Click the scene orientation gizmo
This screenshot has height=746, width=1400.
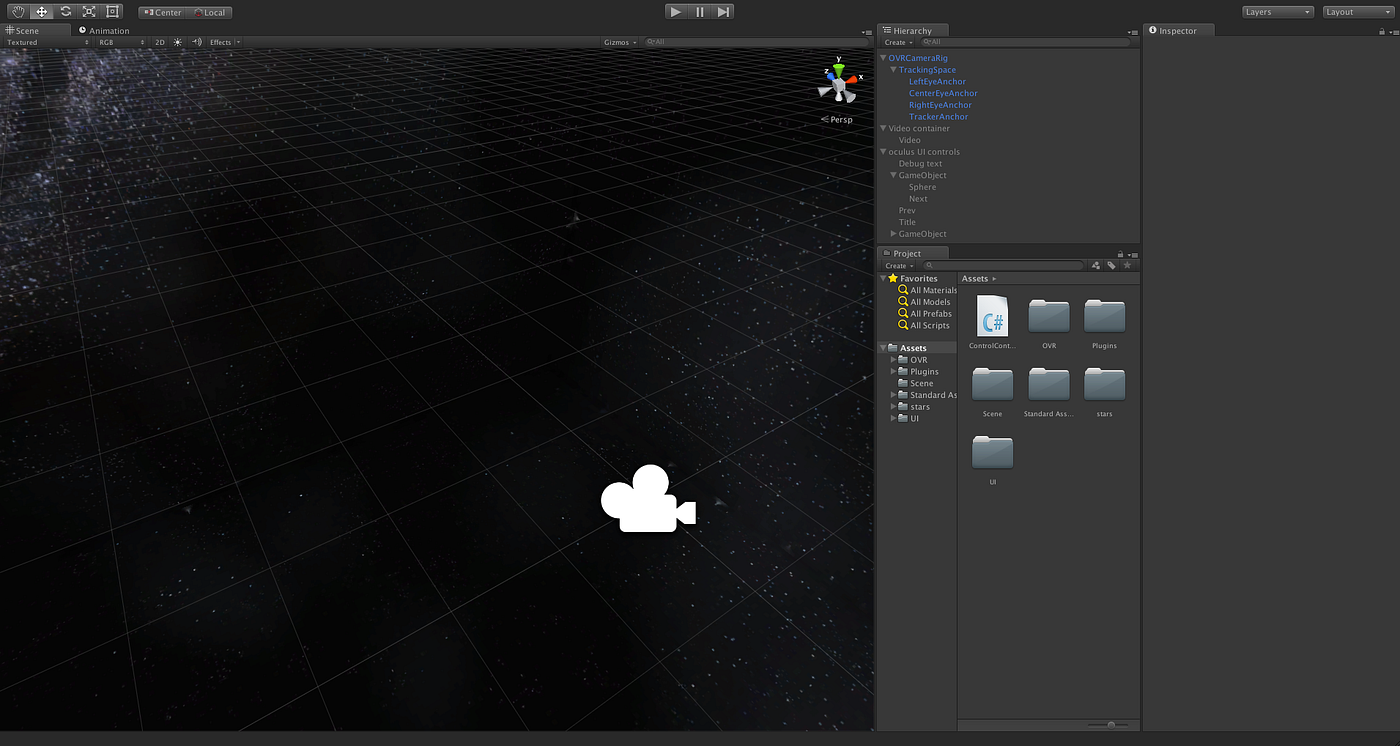[x=838, y=84]
